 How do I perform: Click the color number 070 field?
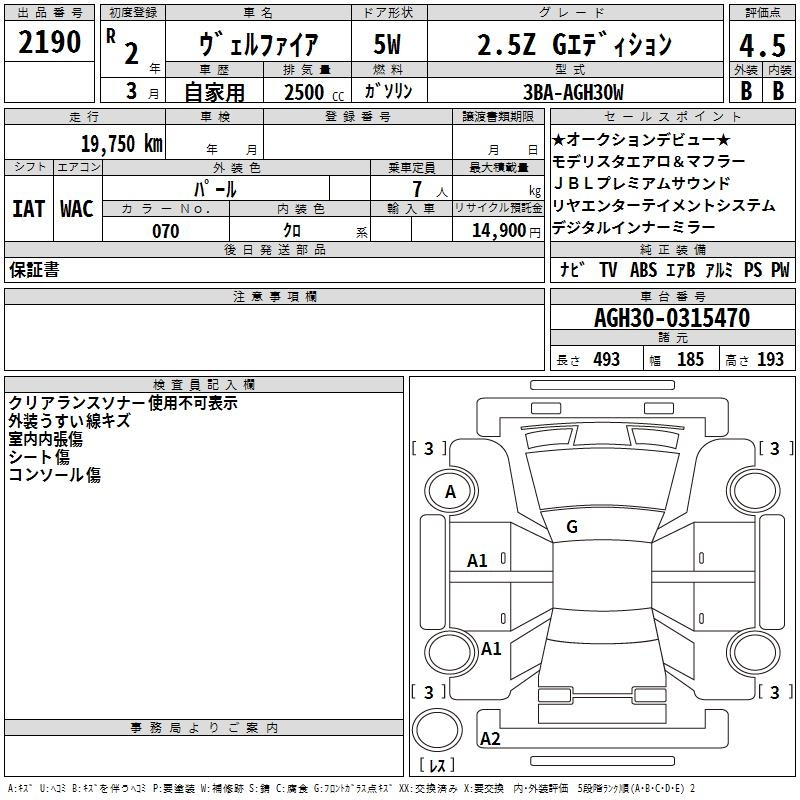166,231
